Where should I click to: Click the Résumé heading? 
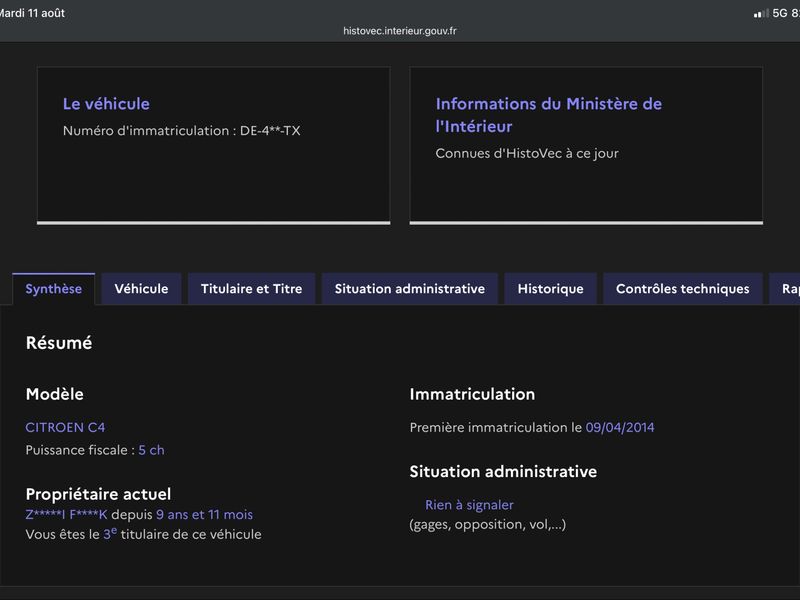59,343
